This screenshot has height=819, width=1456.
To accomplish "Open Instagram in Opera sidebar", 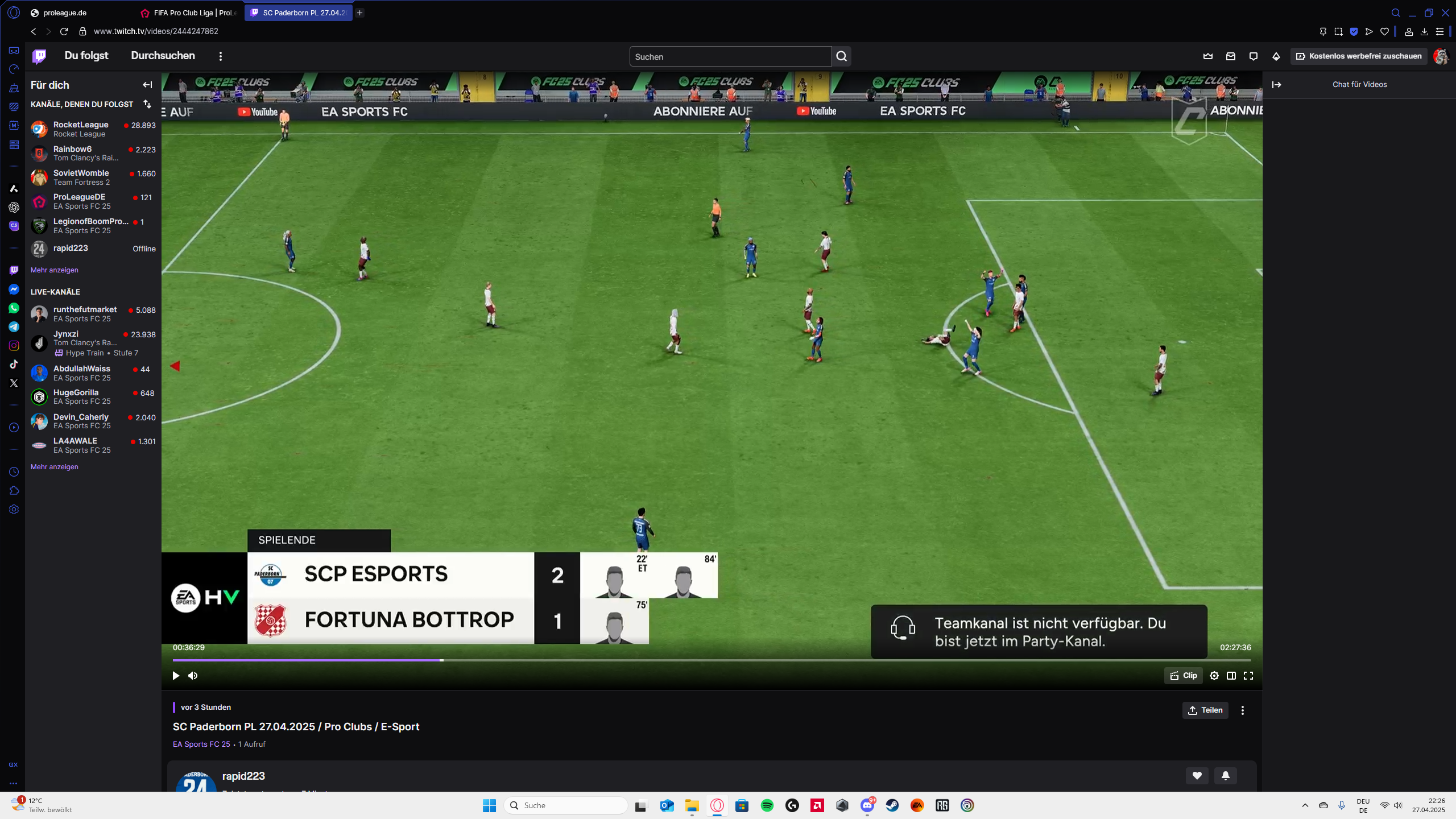I will 14,345.
